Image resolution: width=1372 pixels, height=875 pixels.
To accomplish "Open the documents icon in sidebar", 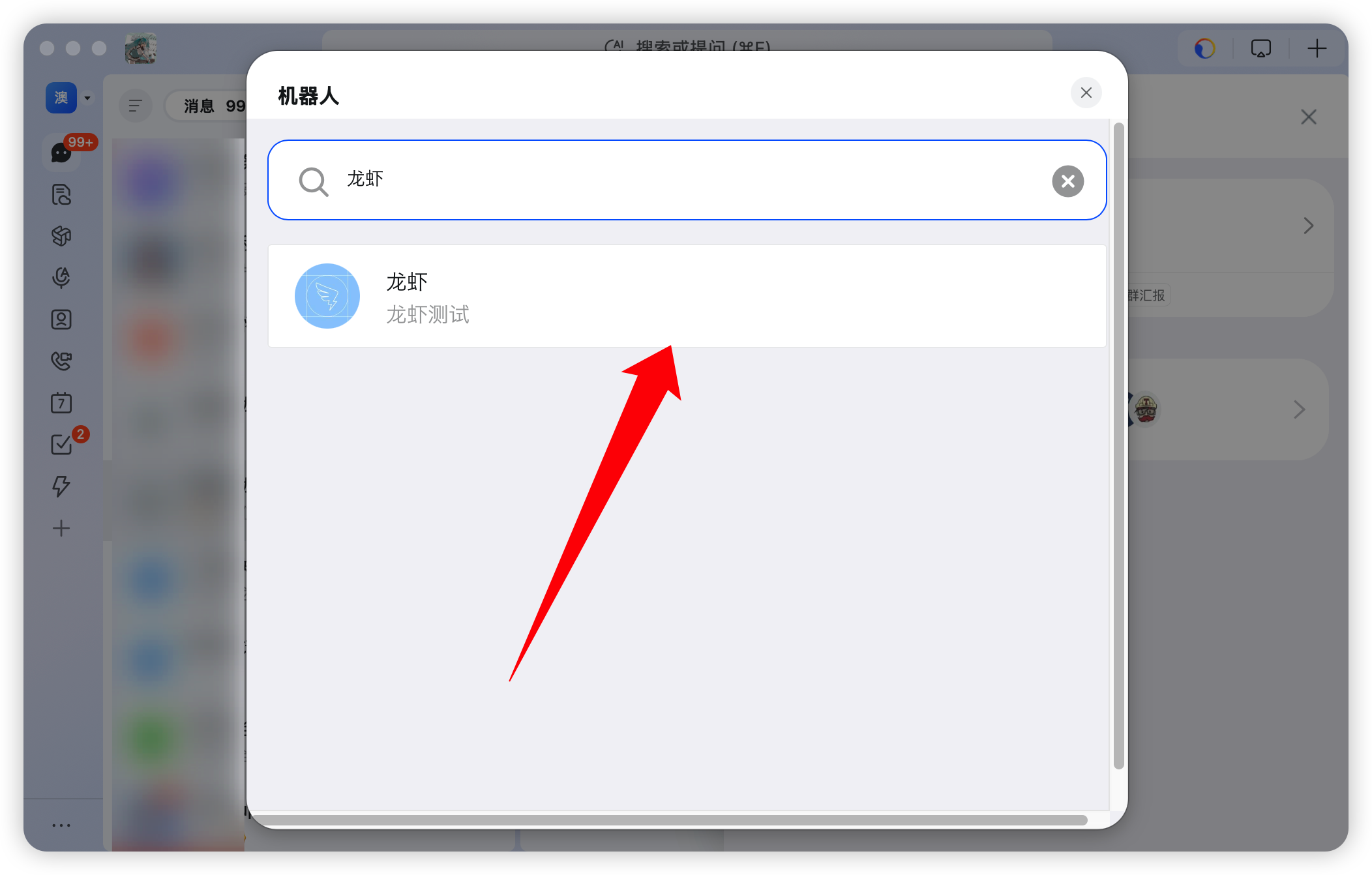I will coord(61,194).
